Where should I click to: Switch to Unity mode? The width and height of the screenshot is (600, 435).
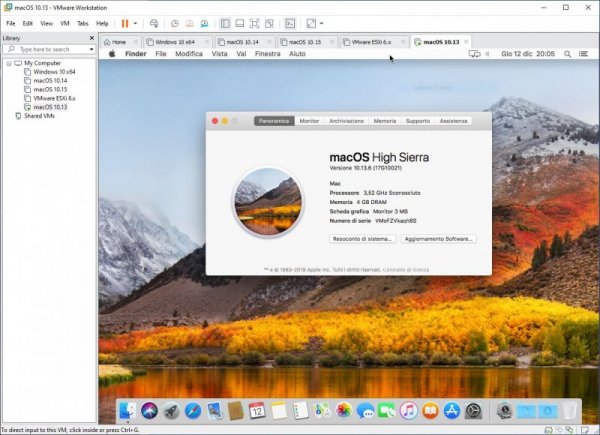(269, 23)
